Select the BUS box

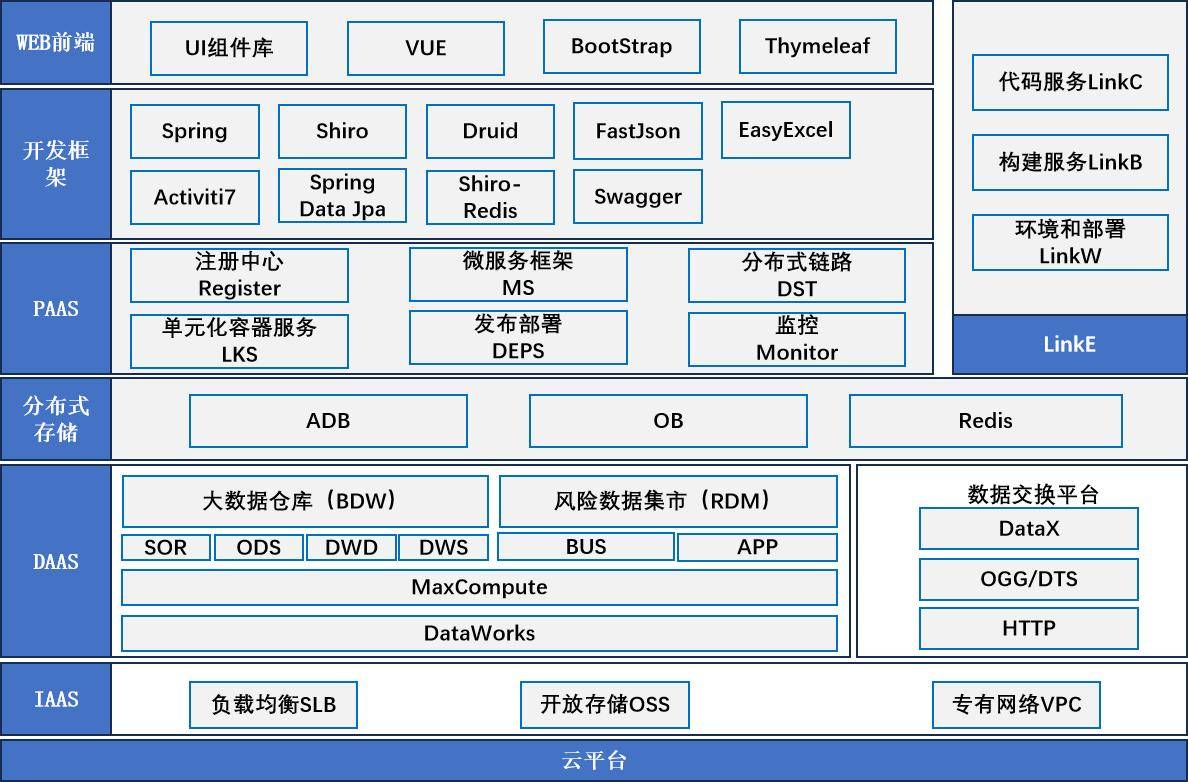[586, 546]
